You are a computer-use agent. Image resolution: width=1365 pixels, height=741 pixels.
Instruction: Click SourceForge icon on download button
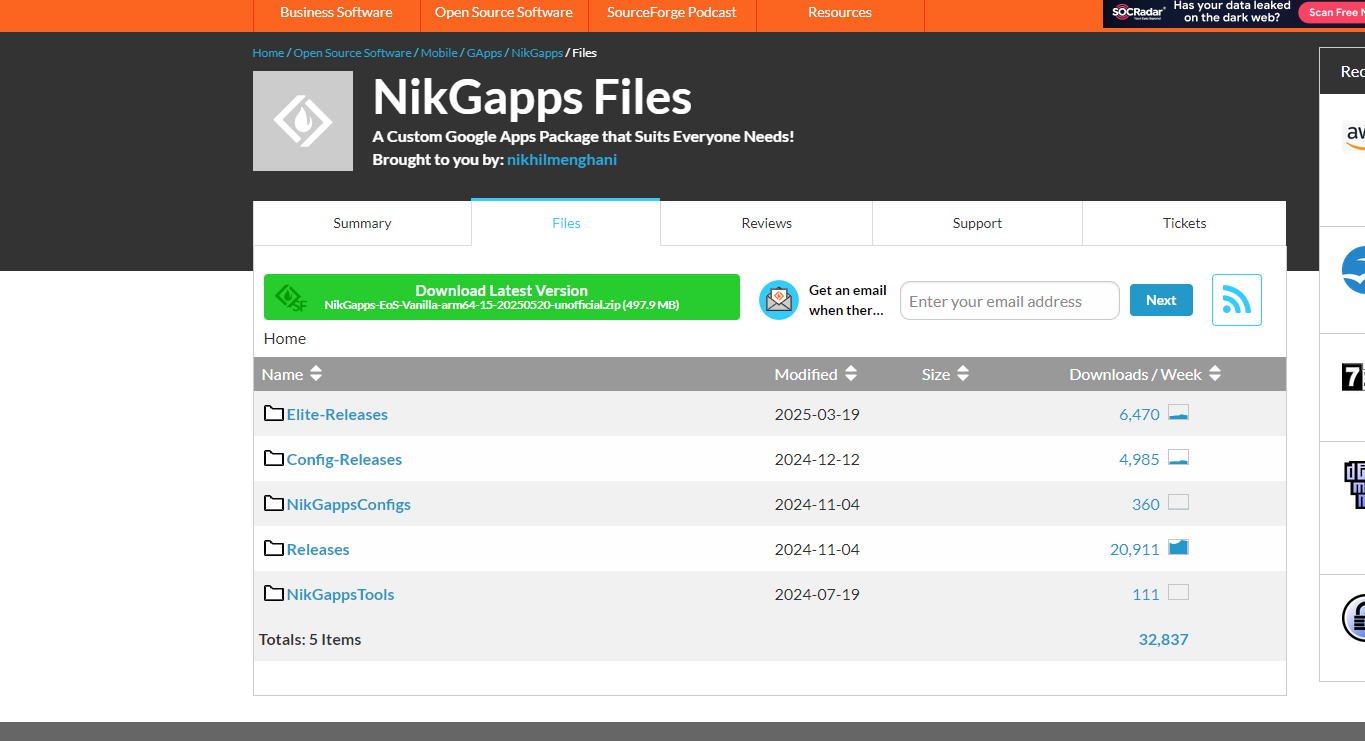[x=291, y=298]
